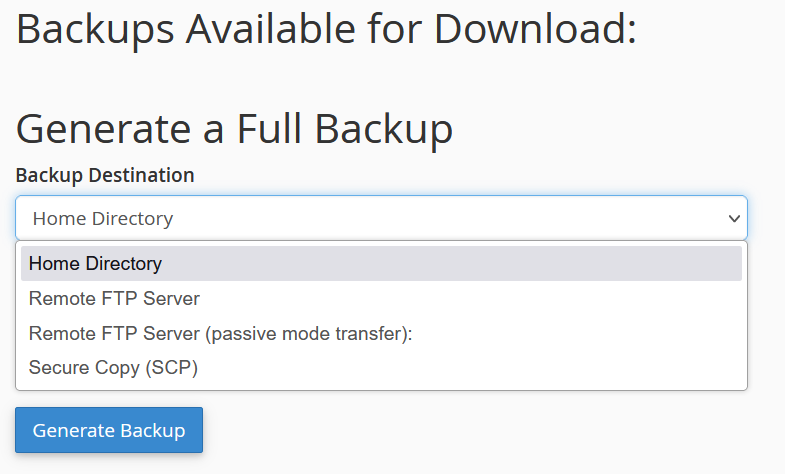The image size is (785, 474).
Task: Choose the Remote FTP Server option
Action: (114, 298)
